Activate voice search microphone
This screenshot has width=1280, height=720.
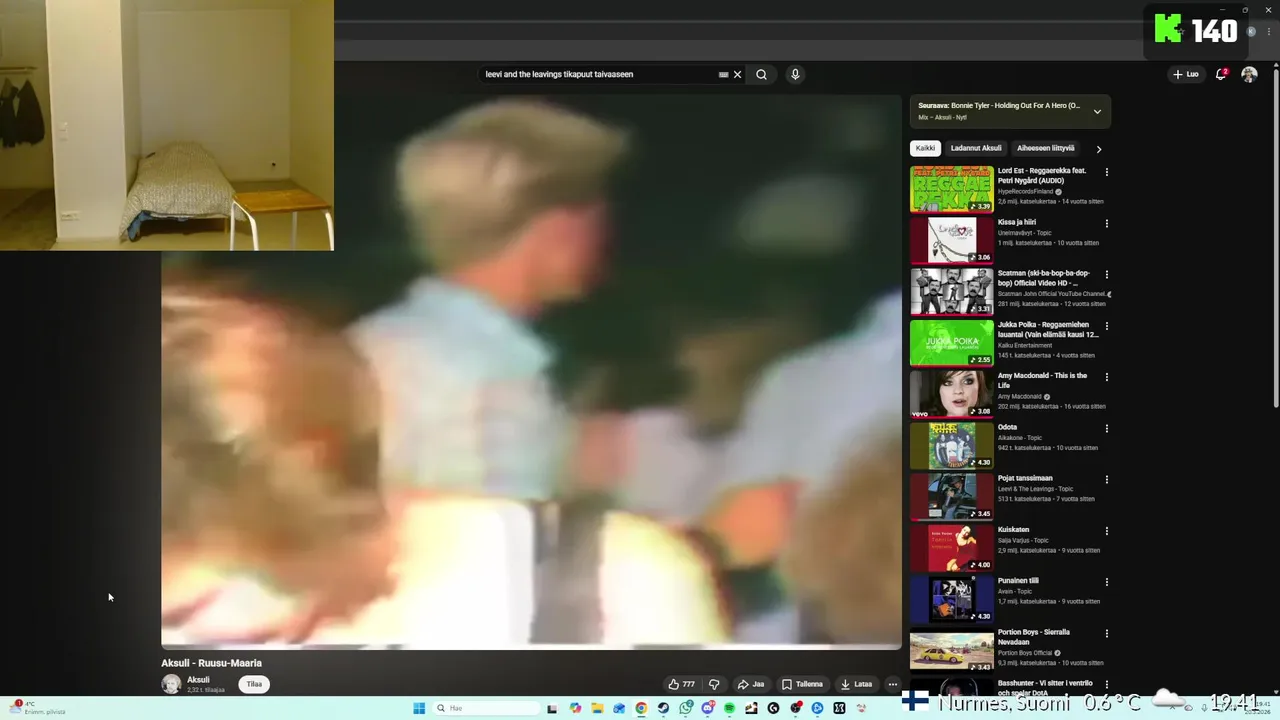(x=795, y=74)
